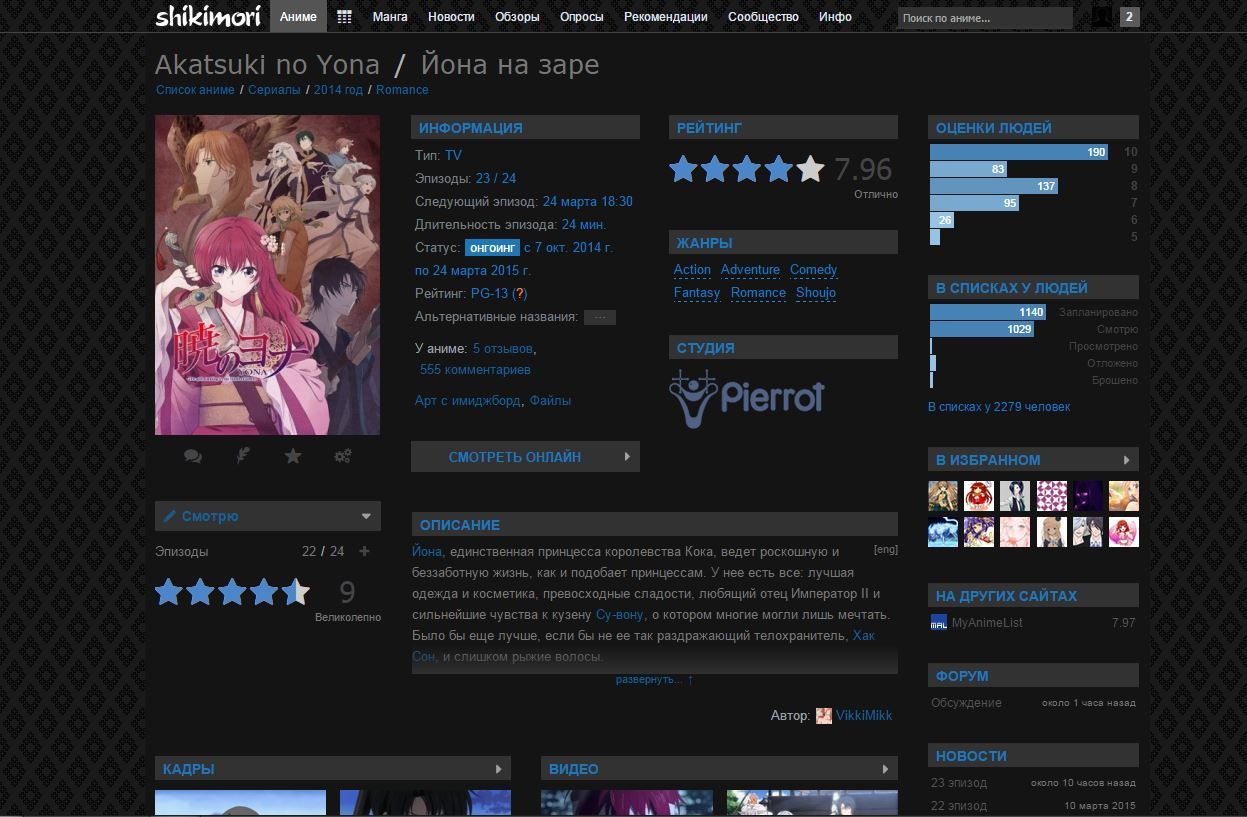Expand description via развернуть link
This screenshot has width=1247, height=817.
[x=655, y=680]
